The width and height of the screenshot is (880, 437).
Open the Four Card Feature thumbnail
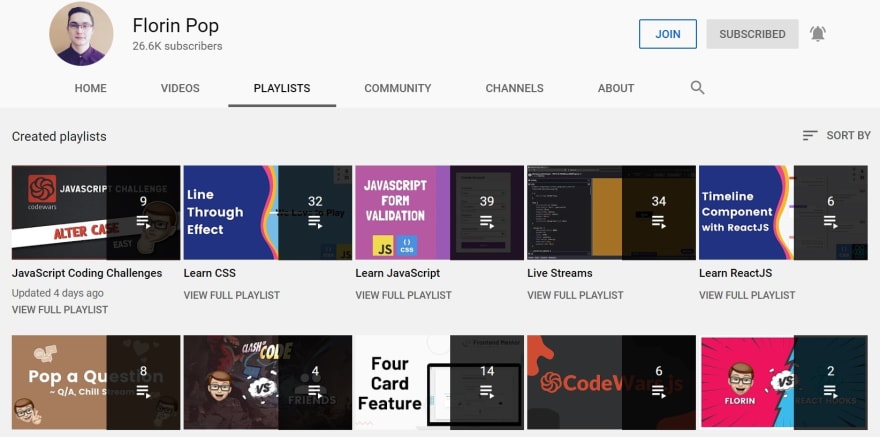click(x=439, y=383)
